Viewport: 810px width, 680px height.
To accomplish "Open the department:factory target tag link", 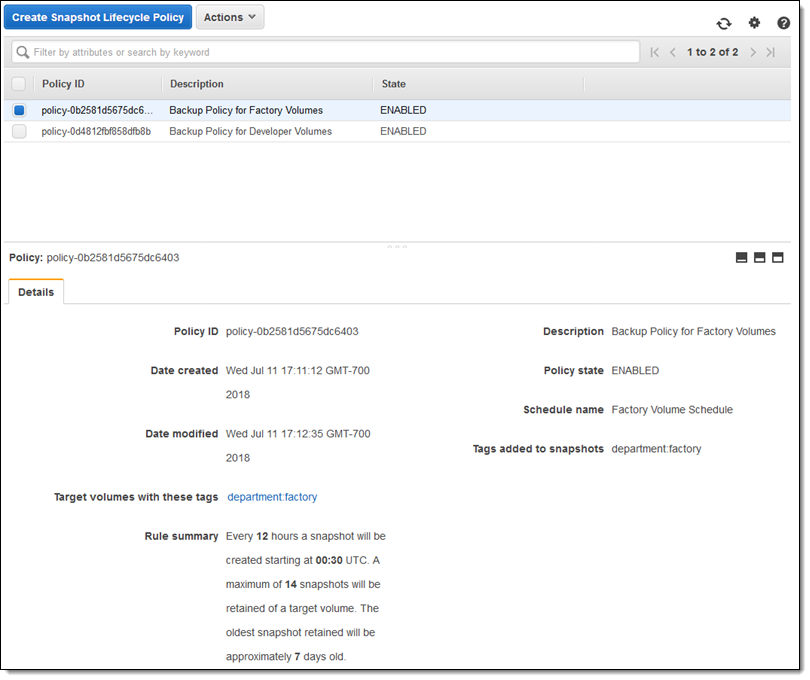I will [272, 497].
